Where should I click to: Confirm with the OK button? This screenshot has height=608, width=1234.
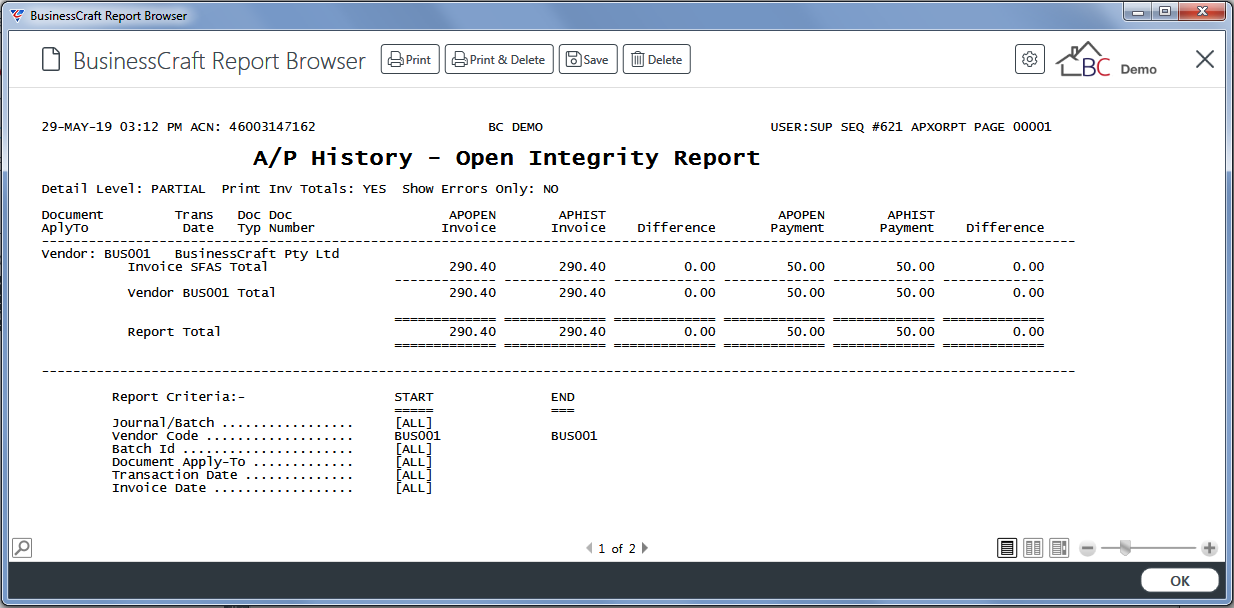[1180, 581]
